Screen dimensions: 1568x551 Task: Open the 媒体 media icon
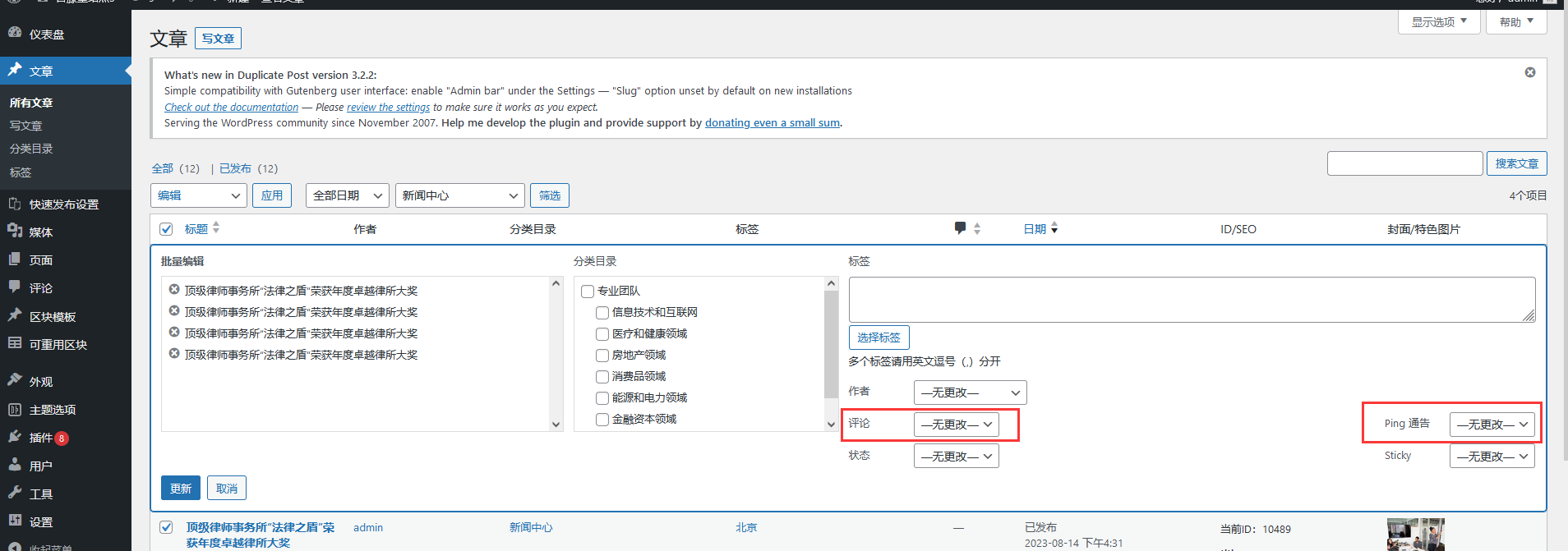15,231
